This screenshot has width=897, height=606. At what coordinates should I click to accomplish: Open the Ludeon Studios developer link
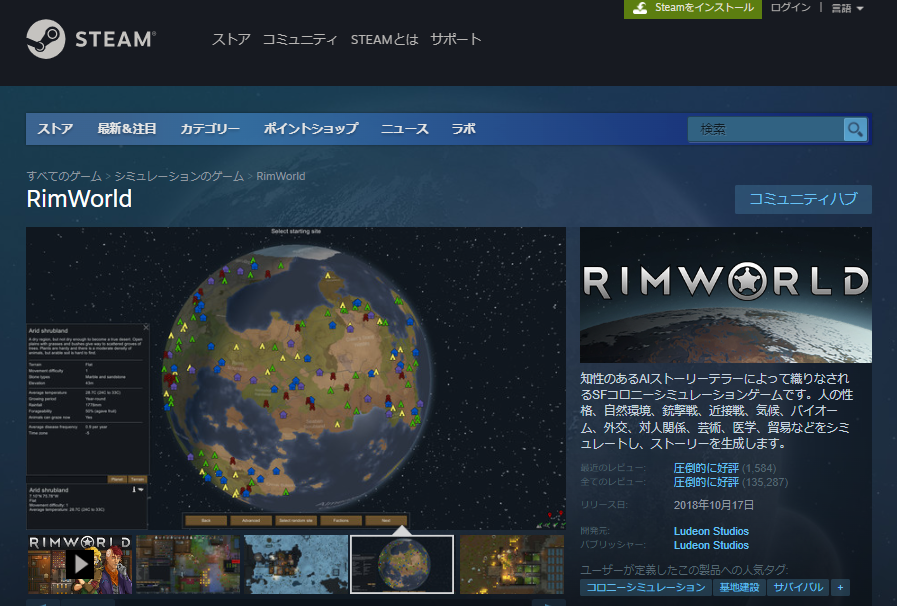711,531
